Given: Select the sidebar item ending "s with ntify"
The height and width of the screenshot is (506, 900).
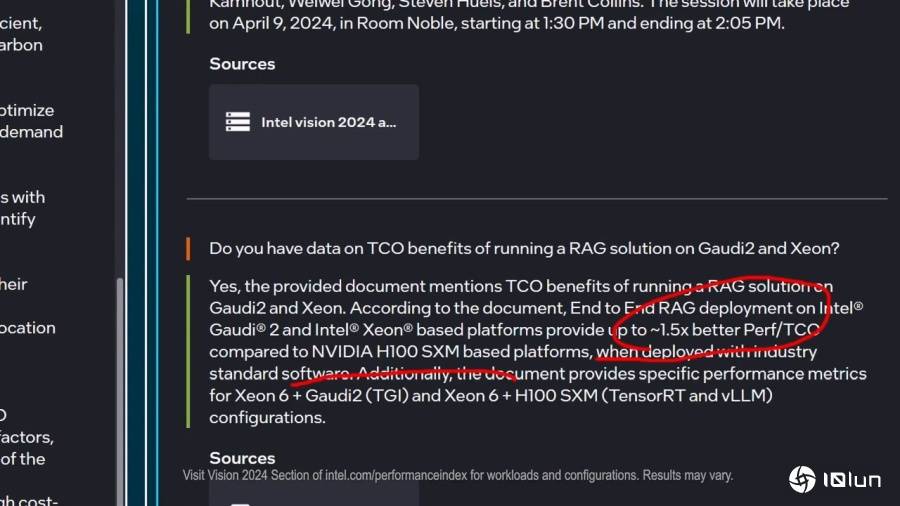Looking at the screenshot, I should [x=22, y=208].
